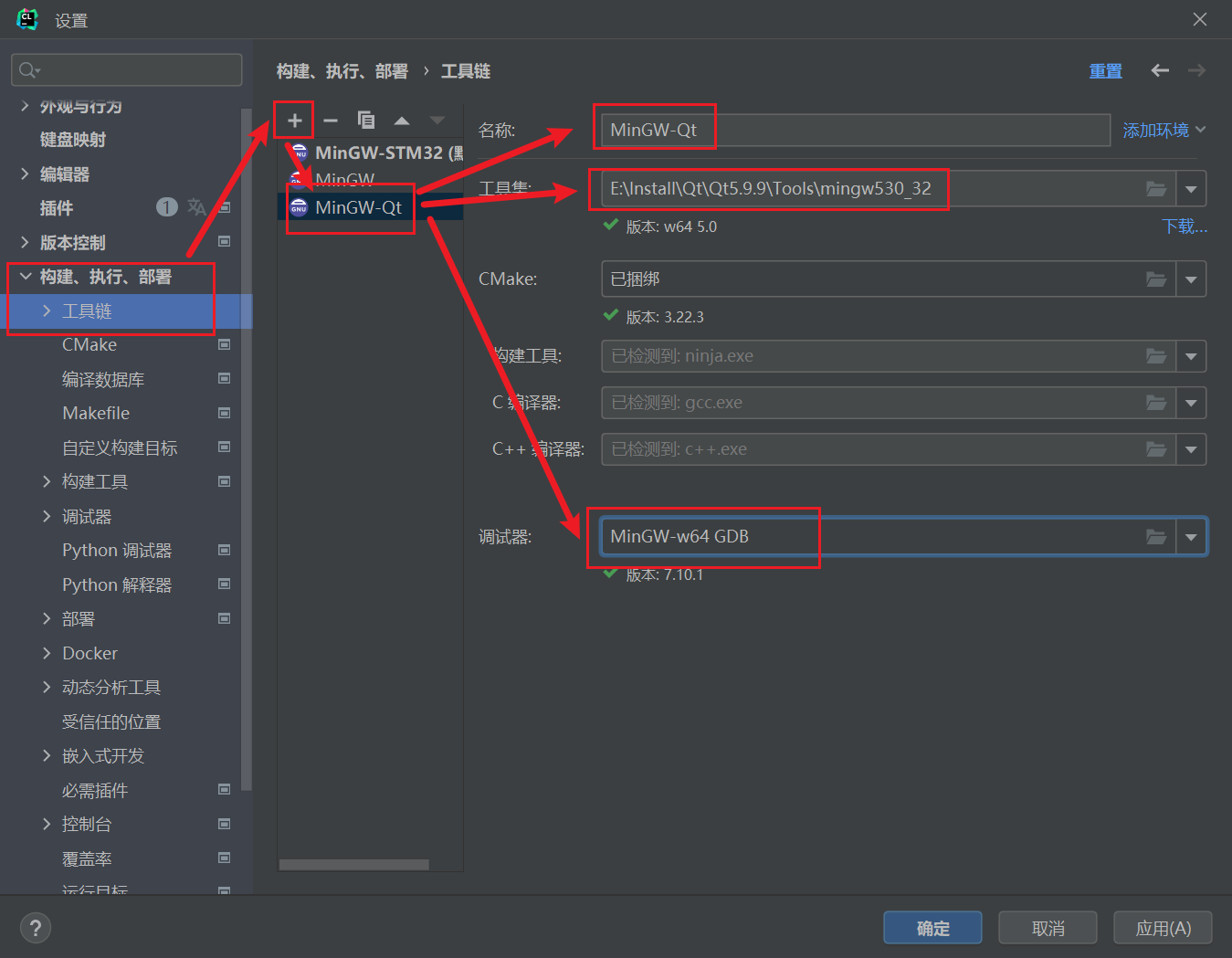1232x958 pixels.
Task: Expand 添加环境 dropdown
Action: 1164,131
